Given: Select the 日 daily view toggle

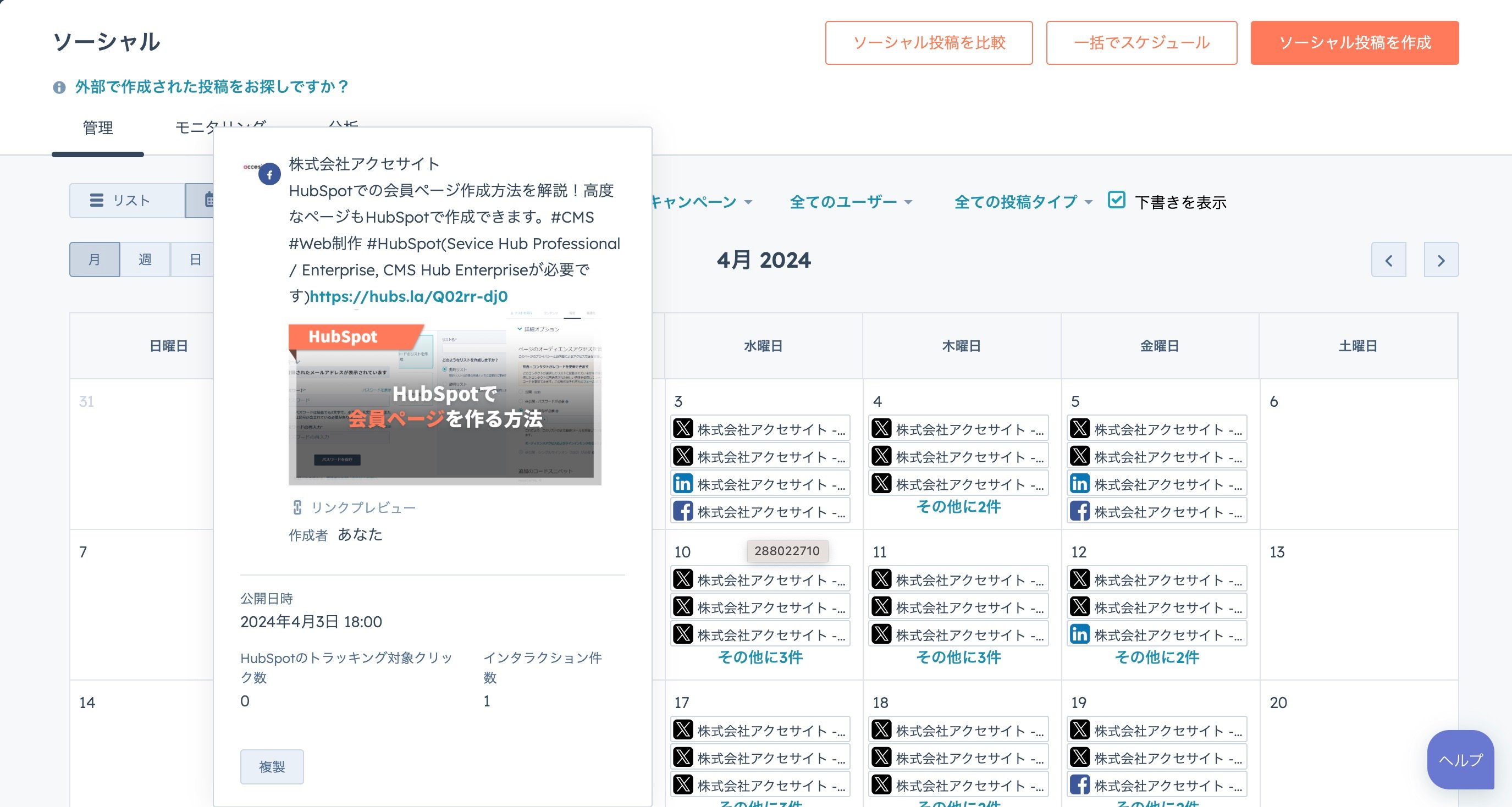Looking at the screenshot, I should (195, 259).
